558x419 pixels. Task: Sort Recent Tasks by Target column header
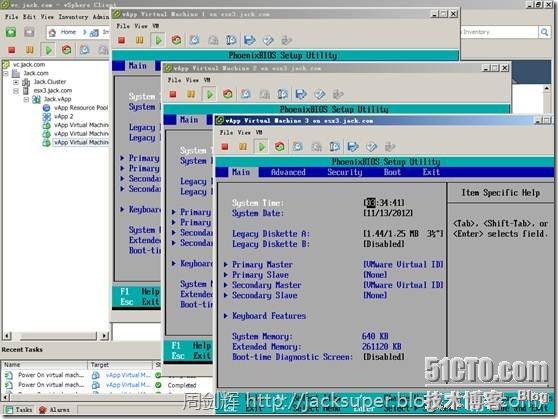[120, 365]
